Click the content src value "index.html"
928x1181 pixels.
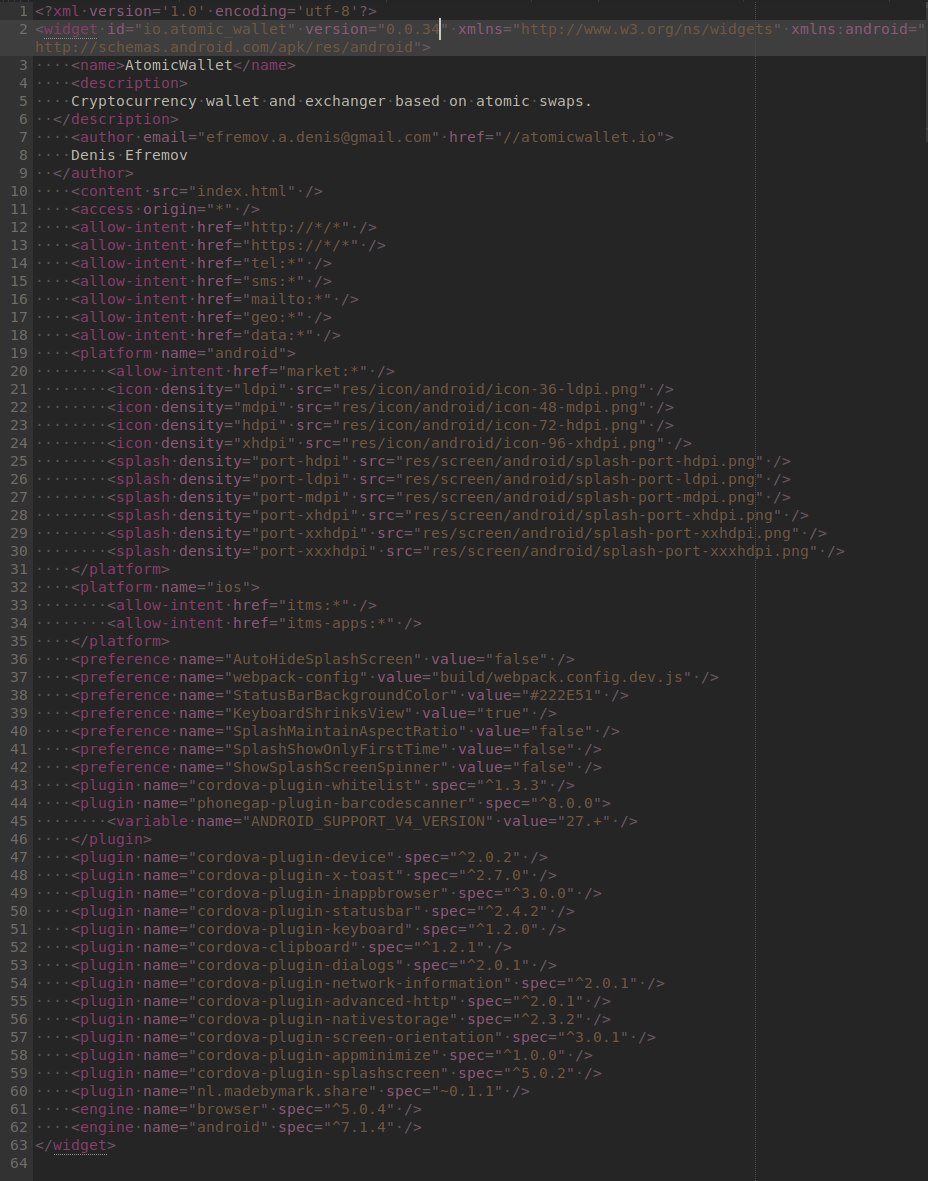pyautogui.click(x=242, y=192)
